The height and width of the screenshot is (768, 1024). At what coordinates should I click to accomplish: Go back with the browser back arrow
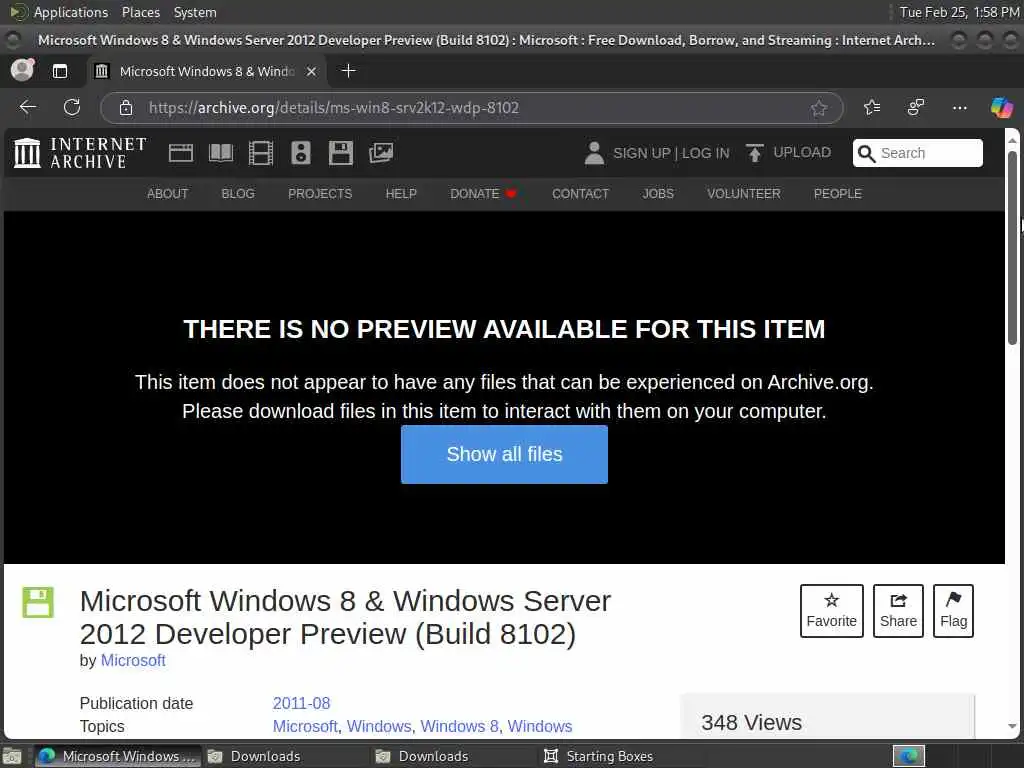point(28,107)
